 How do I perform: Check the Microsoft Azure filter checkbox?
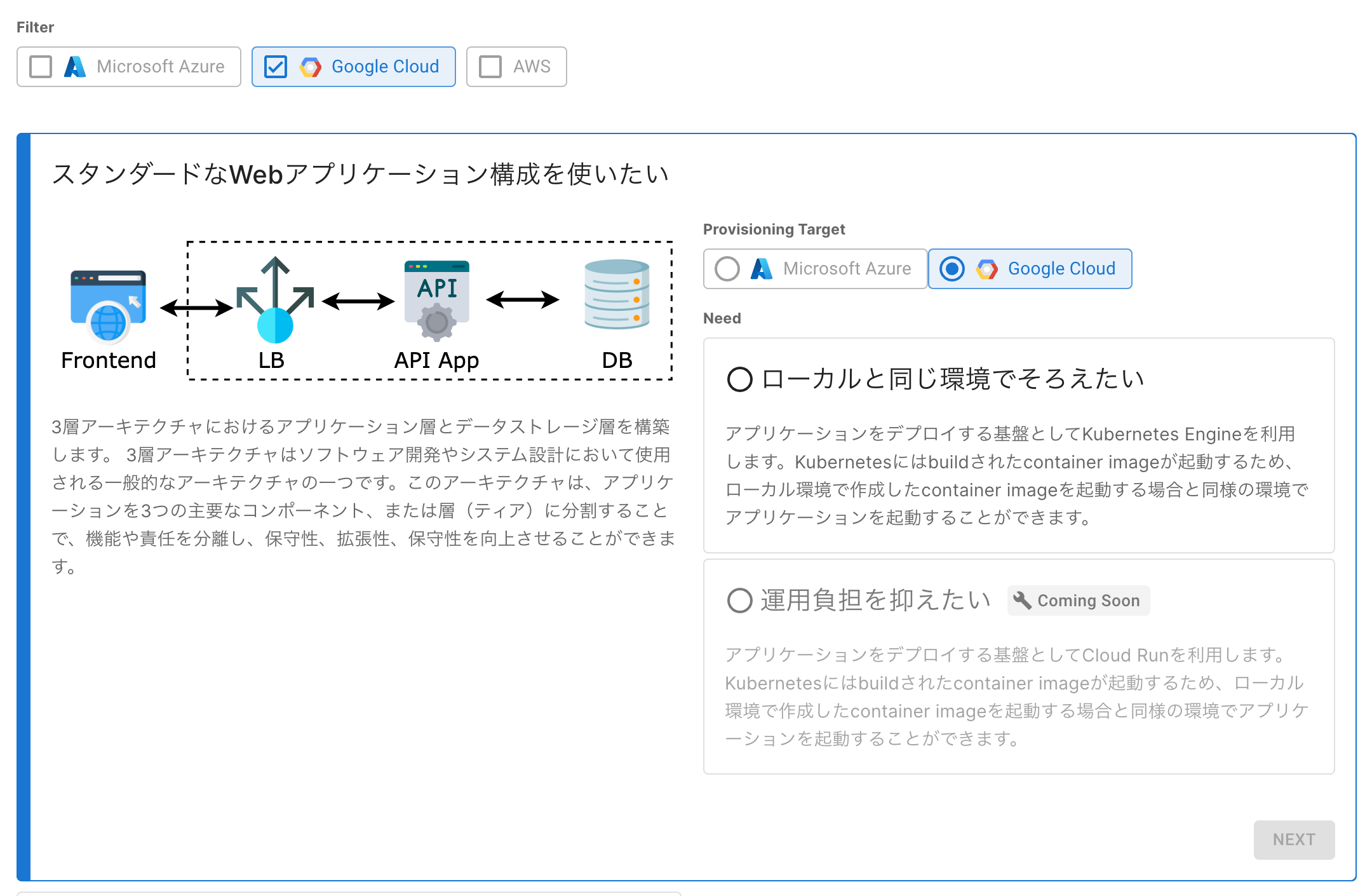click(x=41, y=67)
